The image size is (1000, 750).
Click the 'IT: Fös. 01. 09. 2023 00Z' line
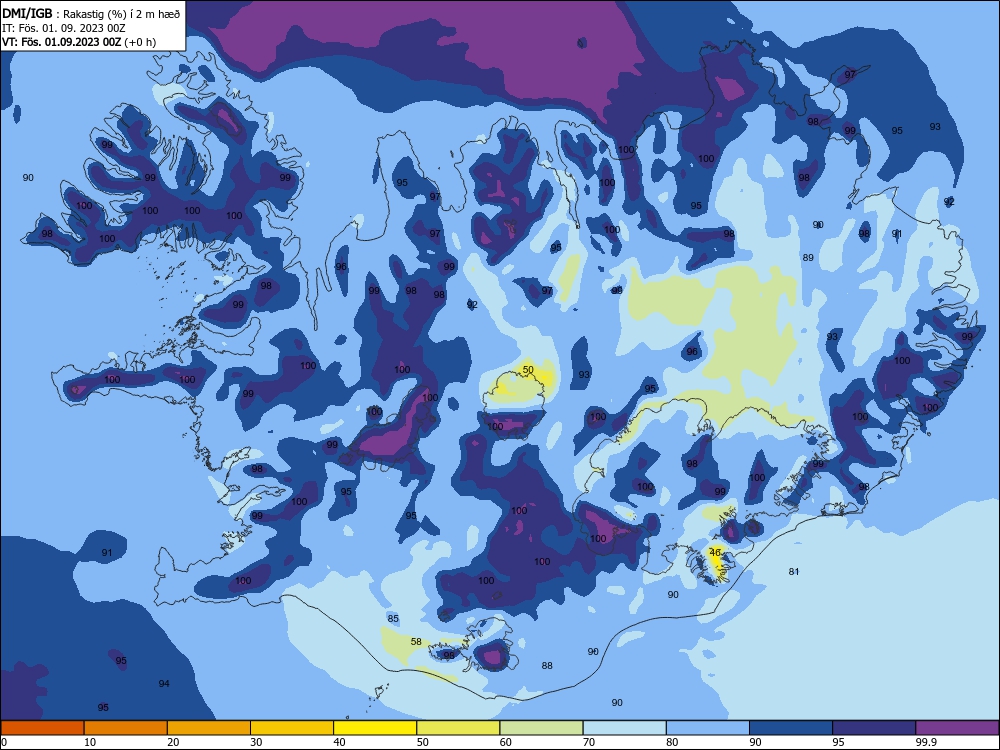coord(64,28)
